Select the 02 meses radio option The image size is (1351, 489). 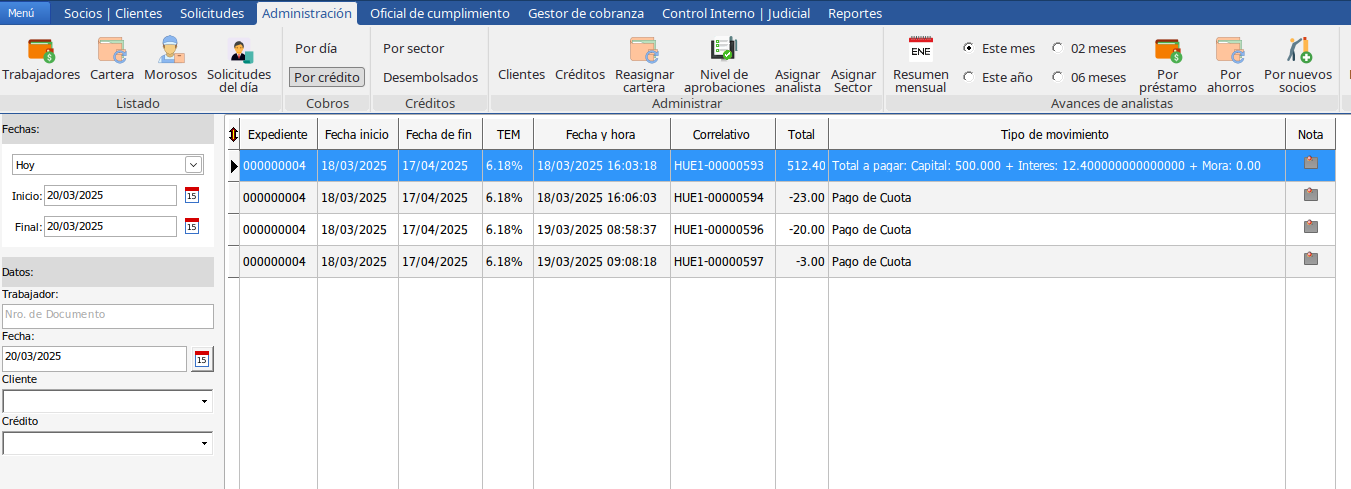click(1057, 48)
